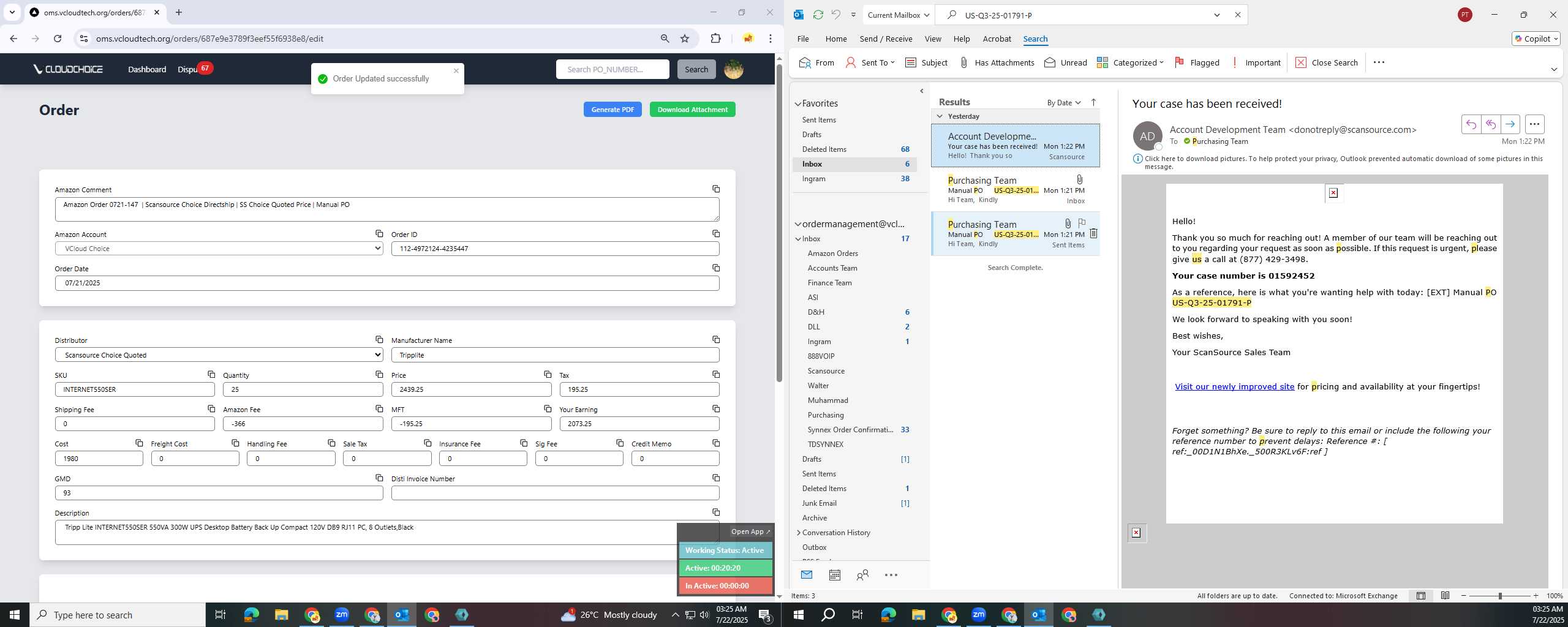
Task: Filter search results by Unread
Action: (x=1066, y=62)
